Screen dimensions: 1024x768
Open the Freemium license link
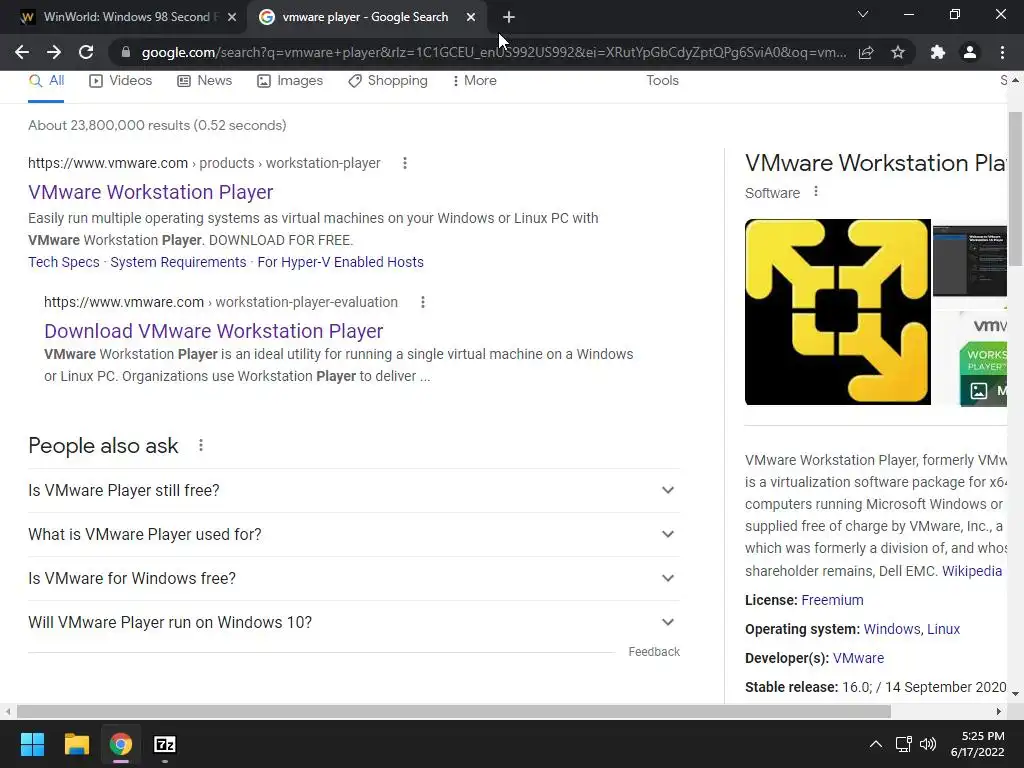click(x=832, y=600)
